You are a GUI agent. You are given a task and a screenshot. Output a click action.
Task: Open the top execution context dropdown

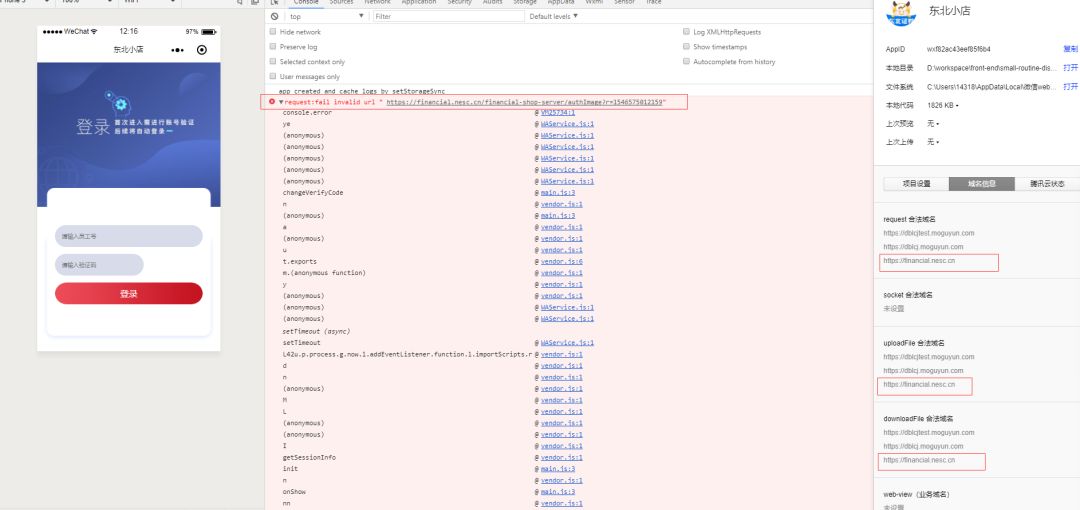(x=327, y=16)
